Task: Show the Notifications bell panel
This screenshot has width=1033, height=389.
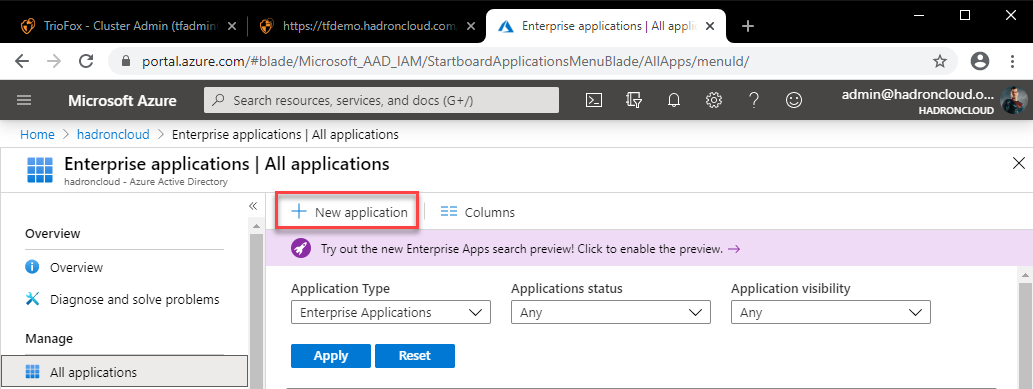Action: pyautogui.click(x=674, y=100)
